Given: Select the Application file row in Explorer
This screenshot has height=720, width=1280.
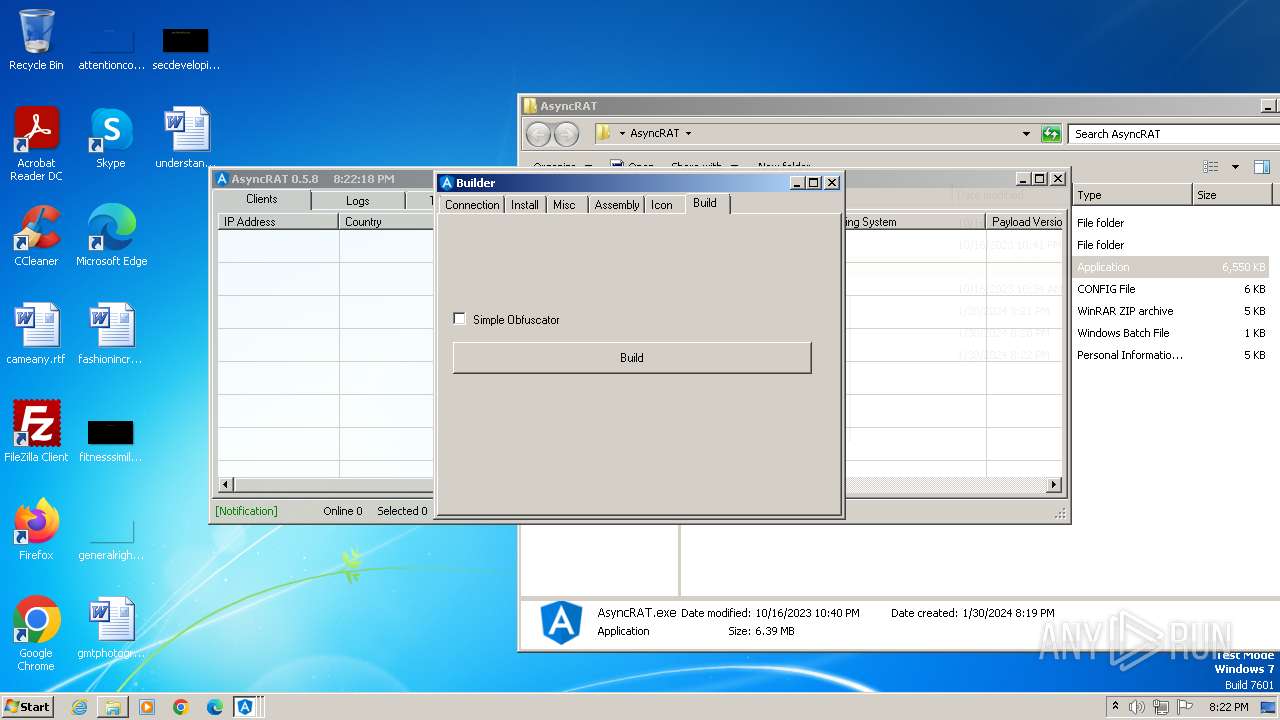Looking at the screenshot, I should click(x=1171, y=267).
